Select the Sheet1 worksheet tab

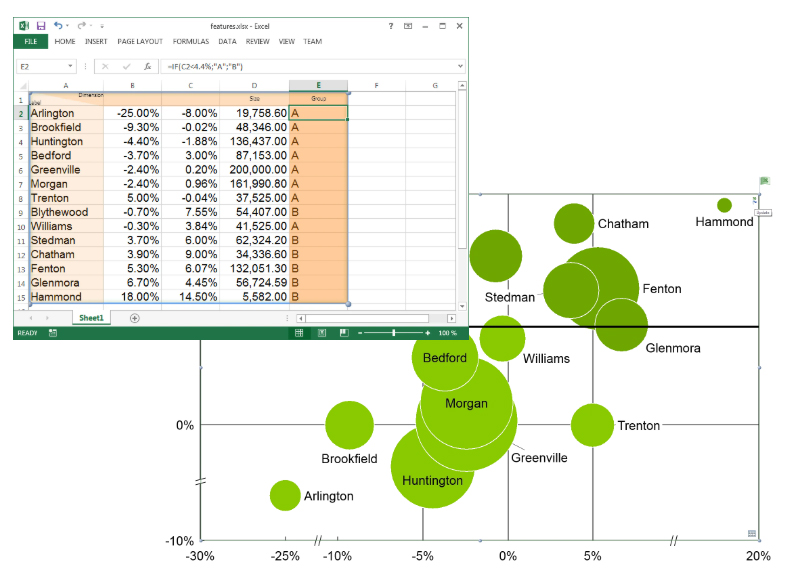(x=91, y=318)
